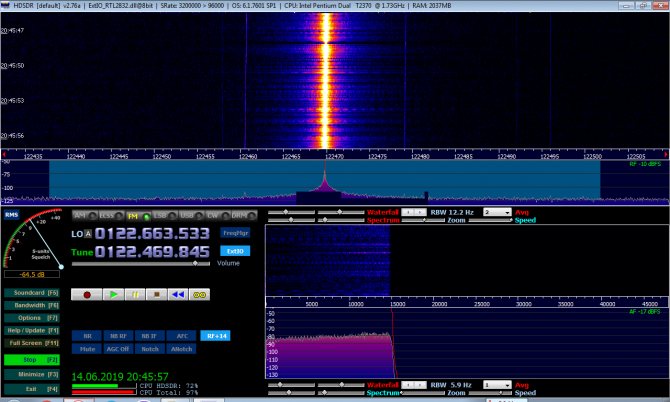Screen dimensions: 670x402
Task: Click the upper red Spectrum label
Action: click(x=383, y=220)
